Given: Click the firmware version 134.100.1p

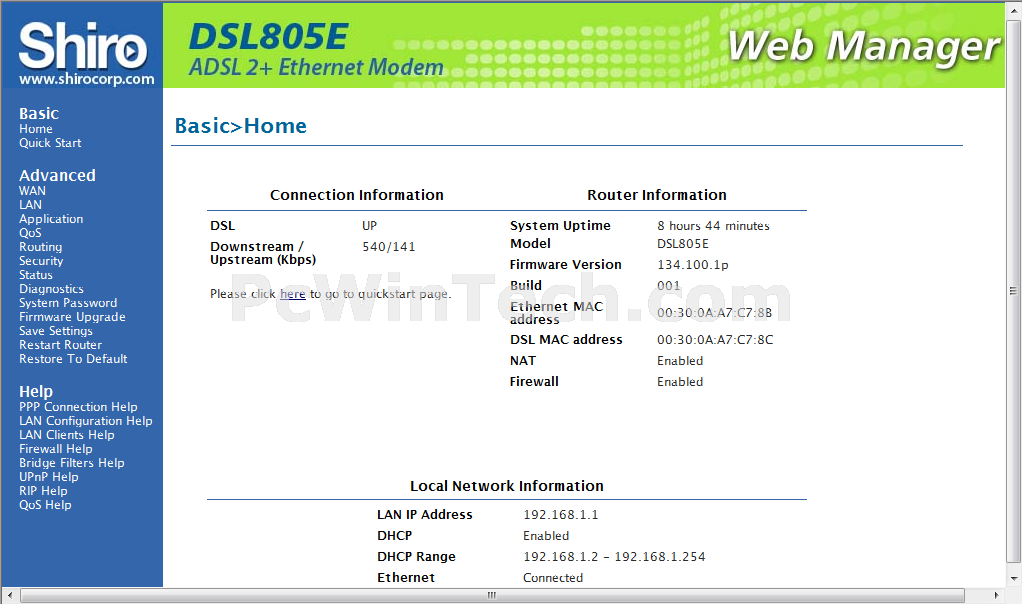Looking at the screenshot, I should tap(692, 265).
